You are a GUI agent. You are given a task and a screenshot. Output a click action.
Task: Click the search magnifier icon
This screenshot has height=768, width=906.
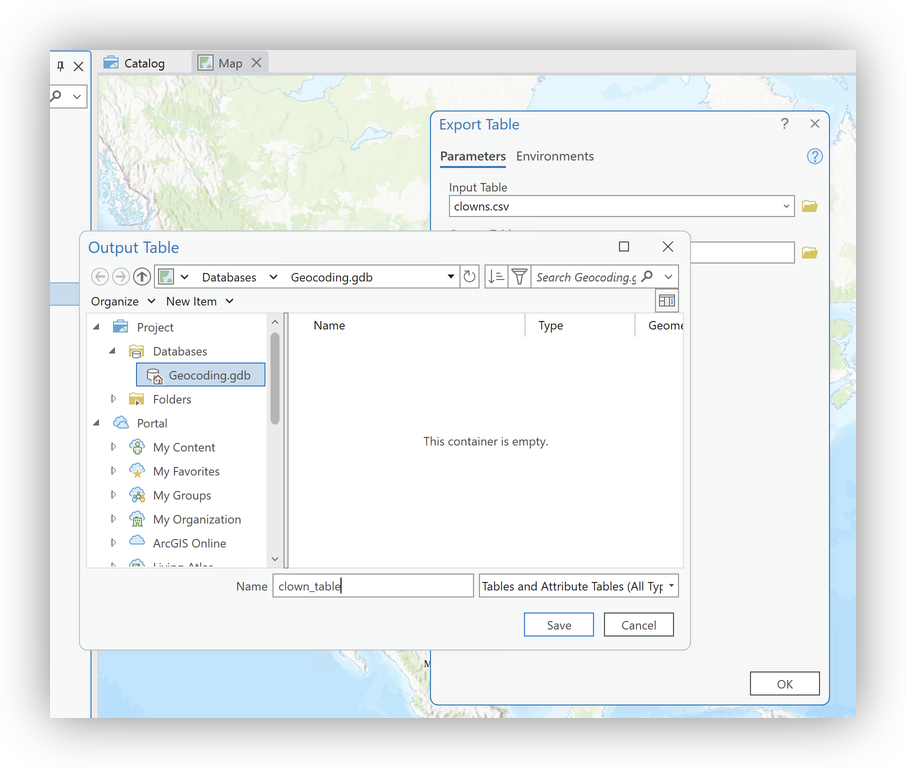coord(647,277)
